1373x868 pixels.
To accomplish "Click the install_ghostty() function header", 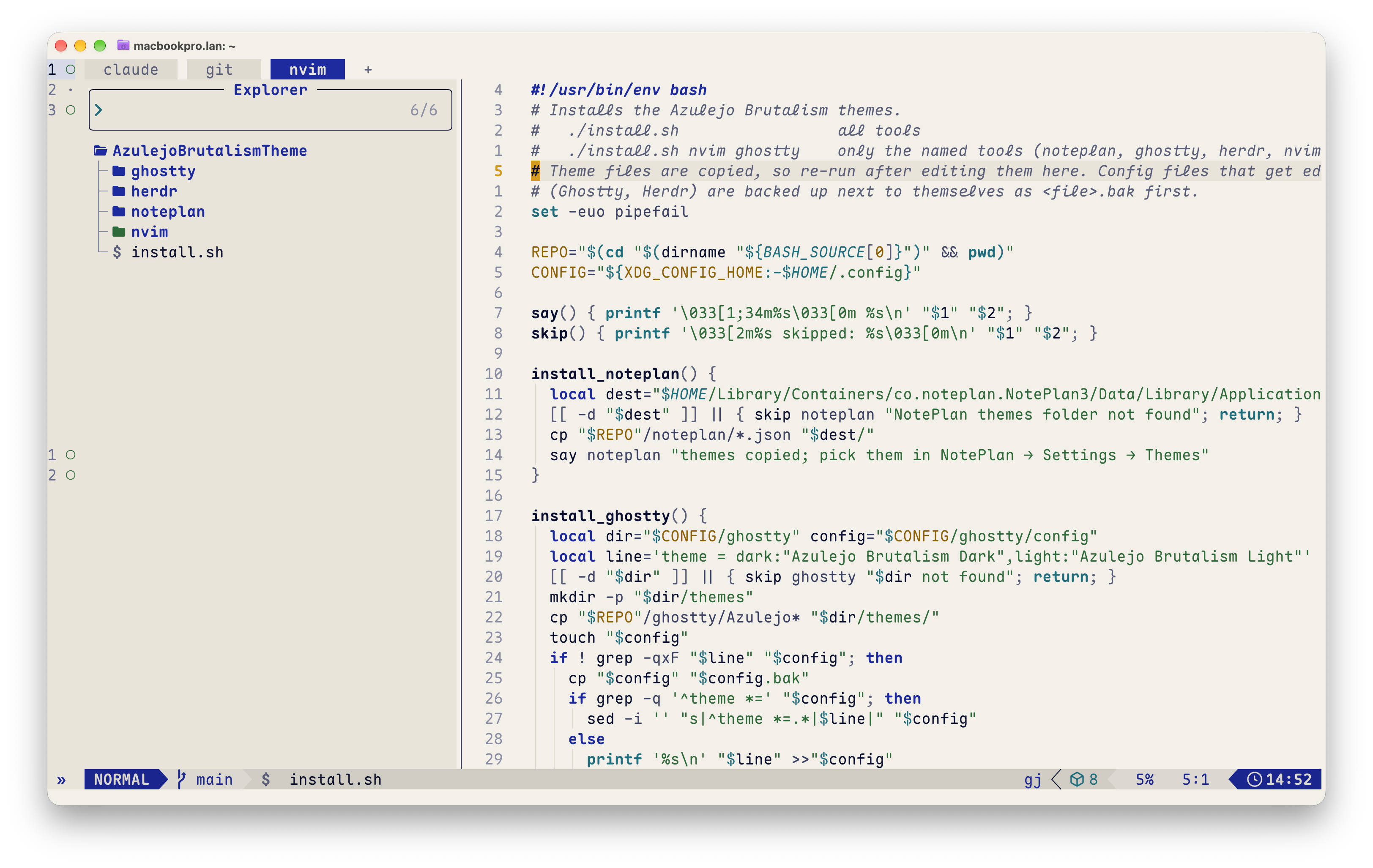I will (619, 516).
